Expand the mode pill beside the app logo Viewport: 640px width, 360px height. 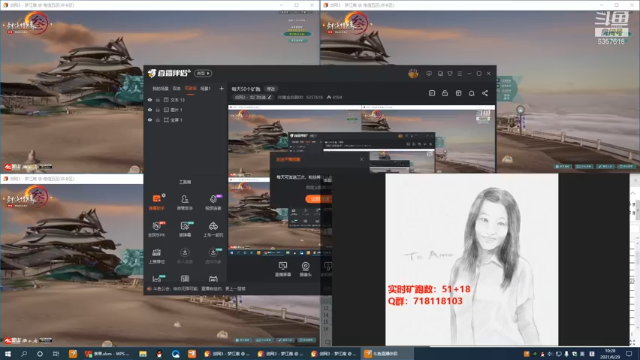(203, 73)
